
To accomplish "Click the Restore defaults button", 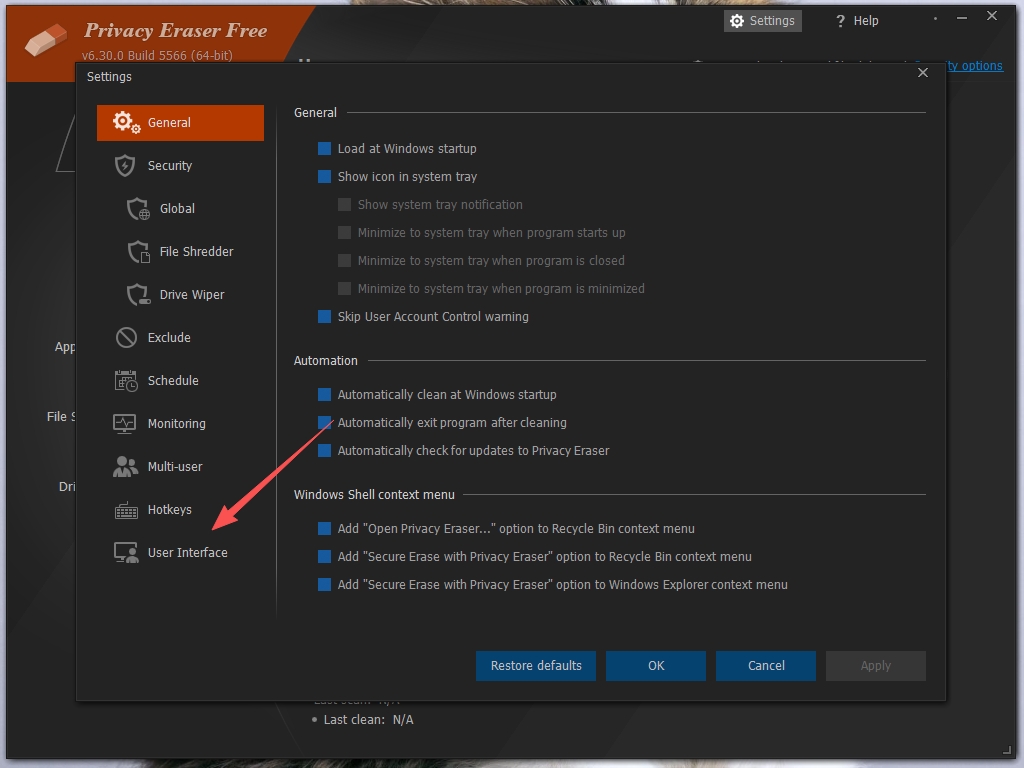I will pyautogui.click(x=536, y=665).
